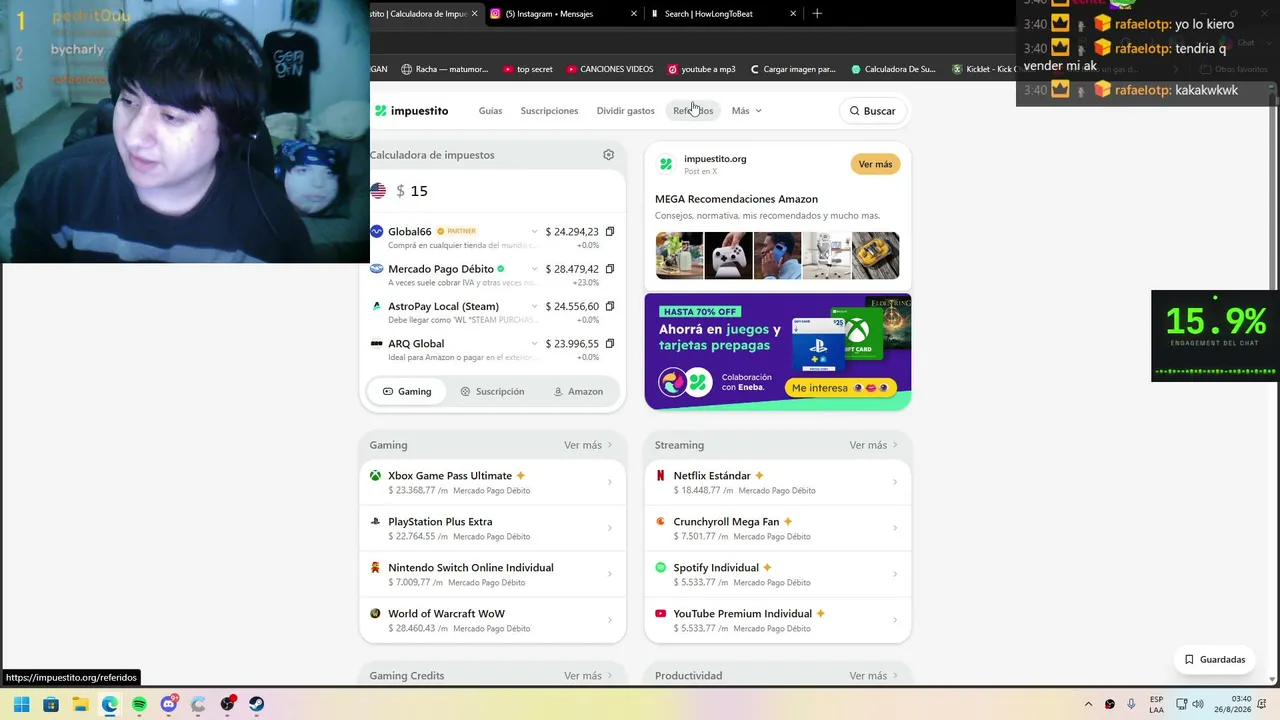Image resolution: width=1280 pixels, height=720 pixels.
Task: Copy the Mercado Pago Débito amount
Action: 610,269
